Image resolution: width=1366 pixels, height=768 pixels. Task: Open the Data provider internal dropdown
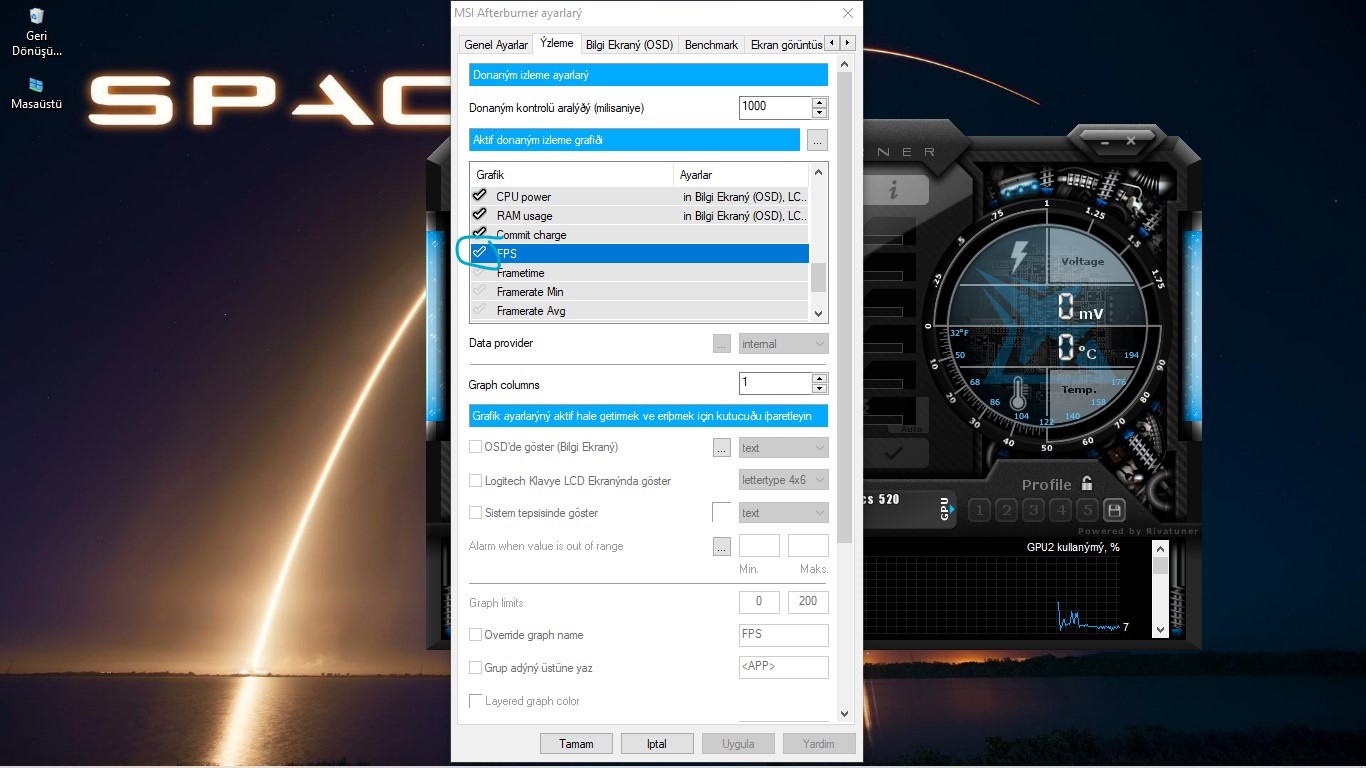point(783,344)
